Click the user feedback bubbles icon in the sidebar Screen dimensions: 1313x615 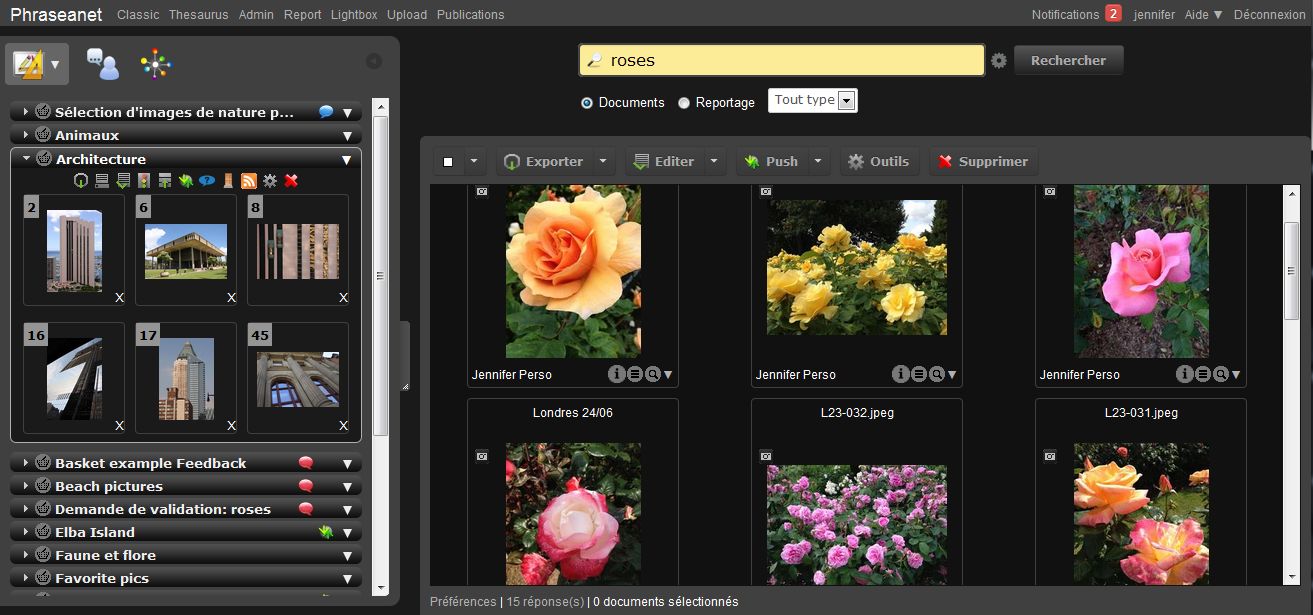[100, 65]
